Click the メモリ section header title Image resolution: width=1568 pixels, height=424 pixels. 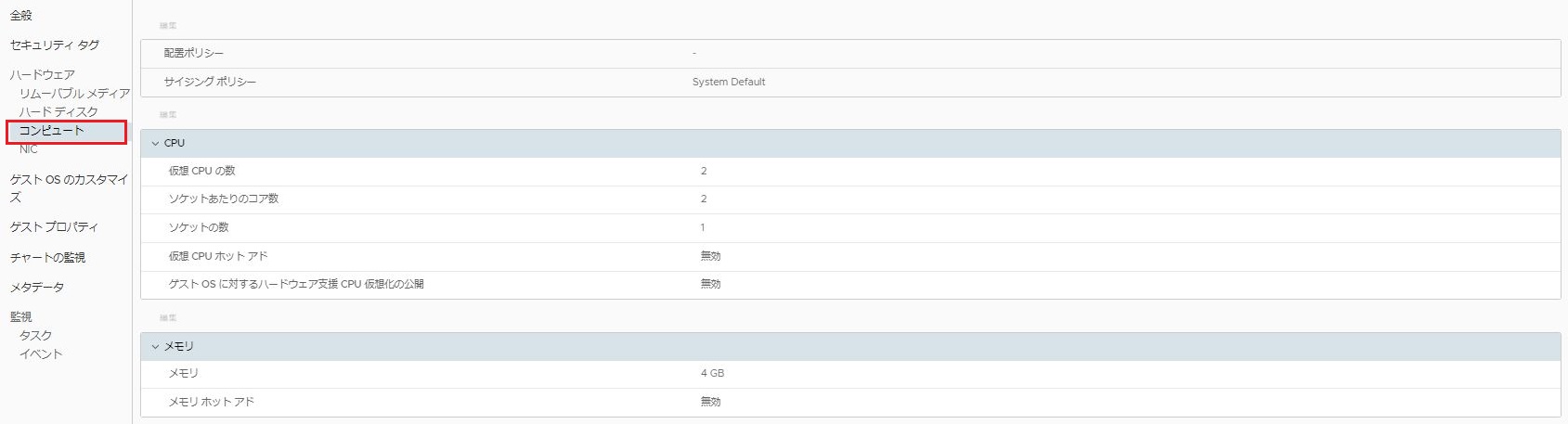tap(179, 346)
